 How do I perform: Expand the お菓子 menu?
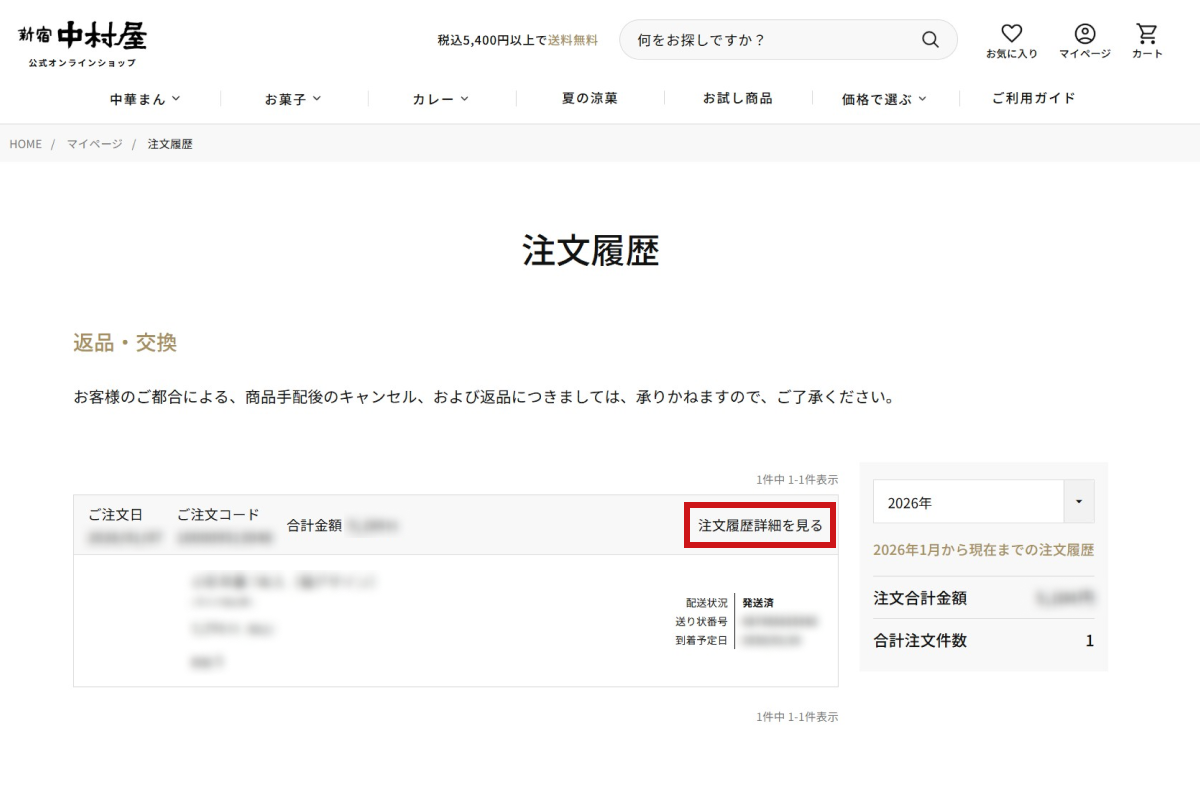tap(293, 98)
